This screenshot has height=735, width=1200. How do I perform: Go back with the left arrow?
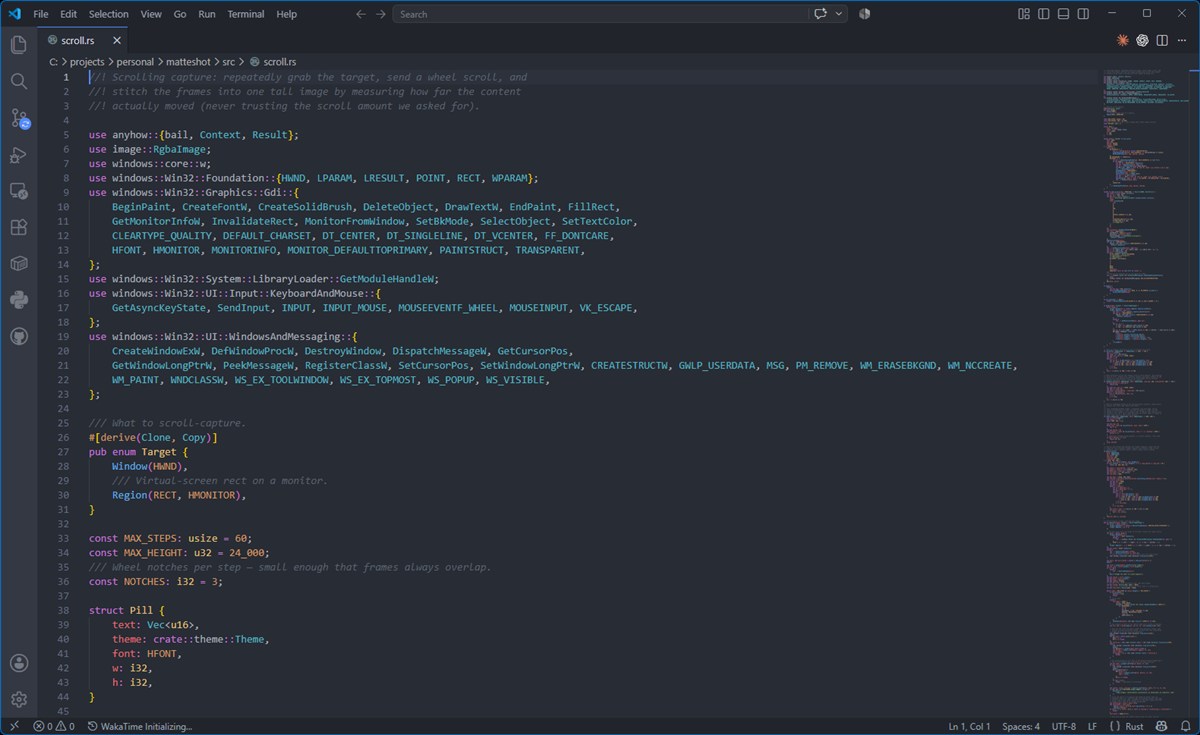pos(361,14)
